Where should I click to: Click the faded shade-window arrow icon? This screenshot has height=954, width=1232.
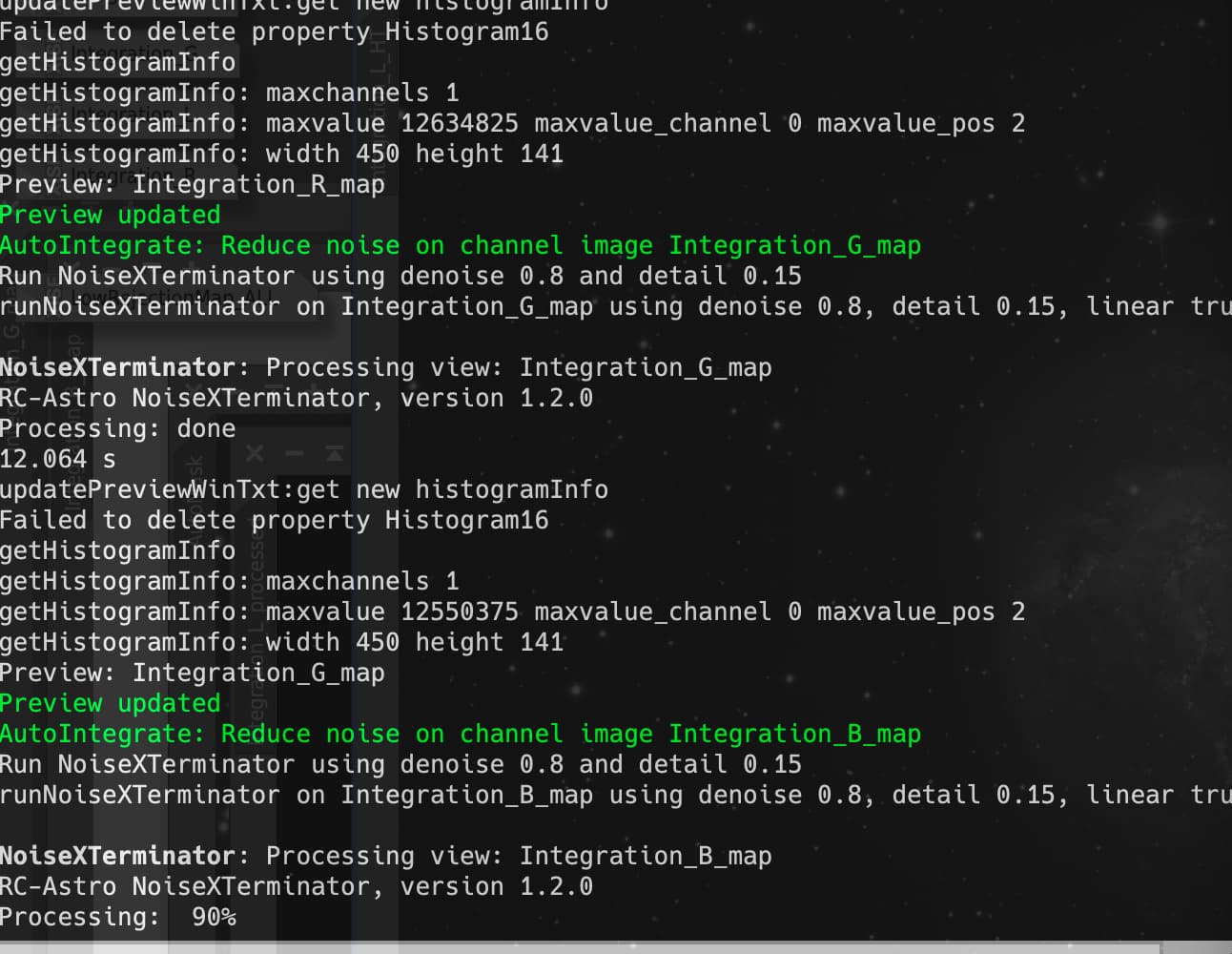point(334,453)
